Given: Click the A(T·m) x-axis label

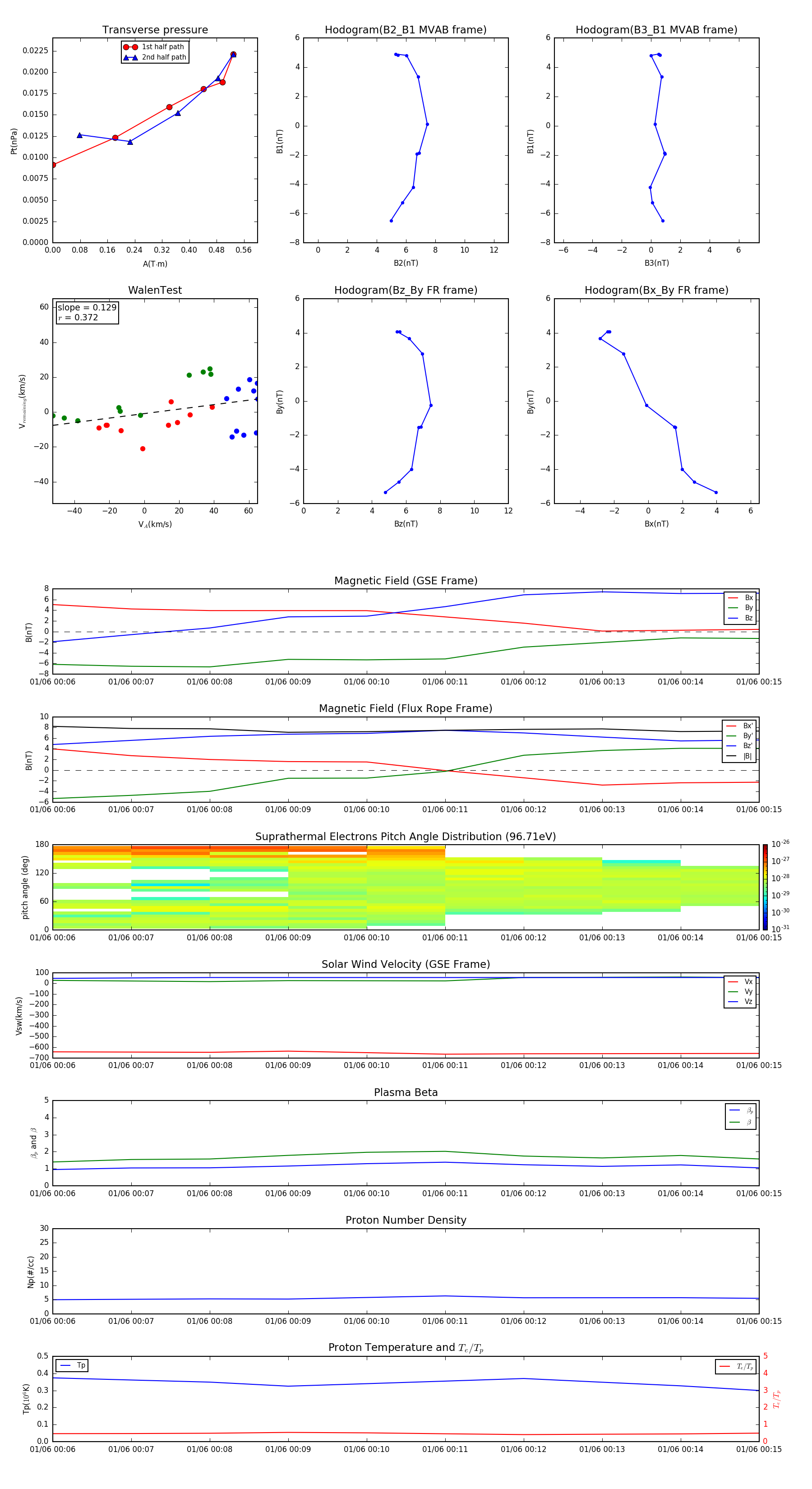Looking at the screenshot, I should tap(155, 264).
